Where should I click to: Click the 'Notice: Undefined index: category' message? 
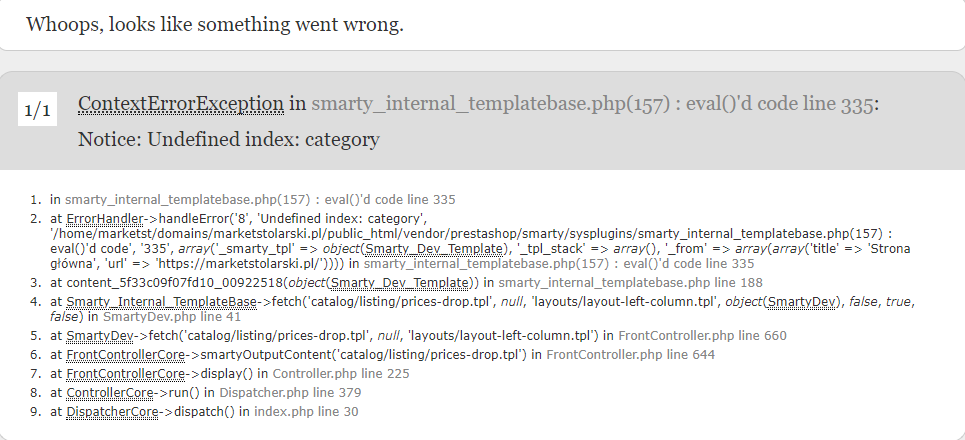click(x=229, y=139)
